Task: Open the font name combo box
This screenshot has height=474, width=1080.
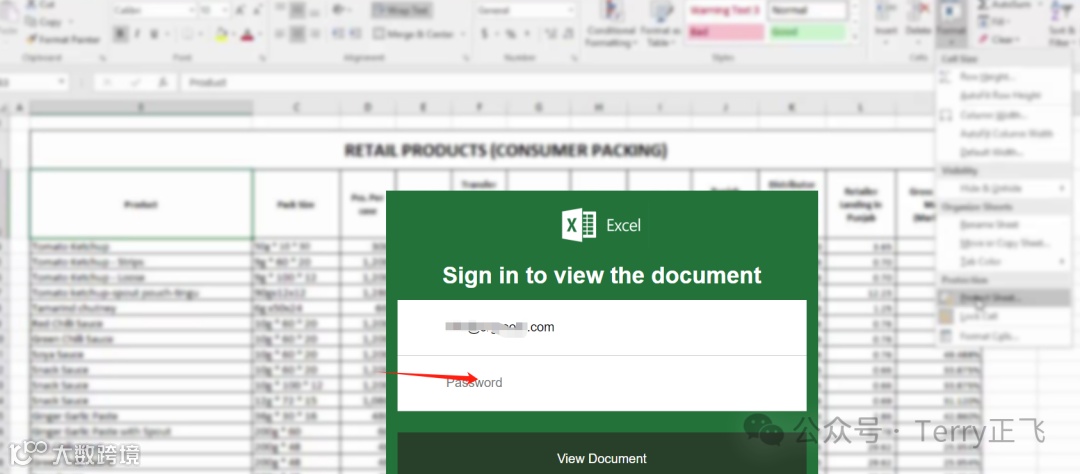Action: tap(154, 10)
